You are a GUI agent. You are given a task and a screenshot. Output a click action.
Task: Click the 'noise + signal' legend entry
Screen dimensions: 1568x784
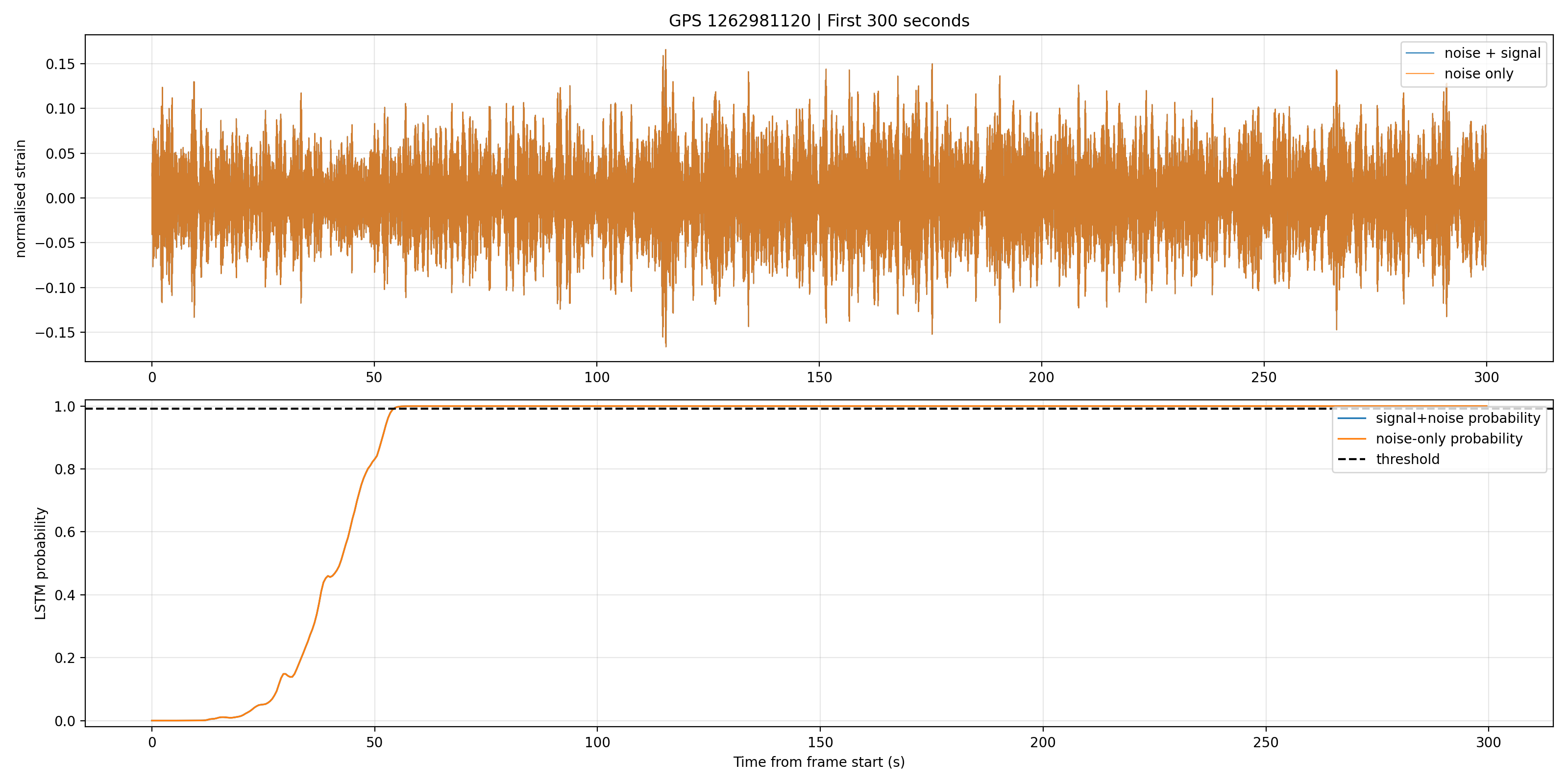click(1492, 53)
